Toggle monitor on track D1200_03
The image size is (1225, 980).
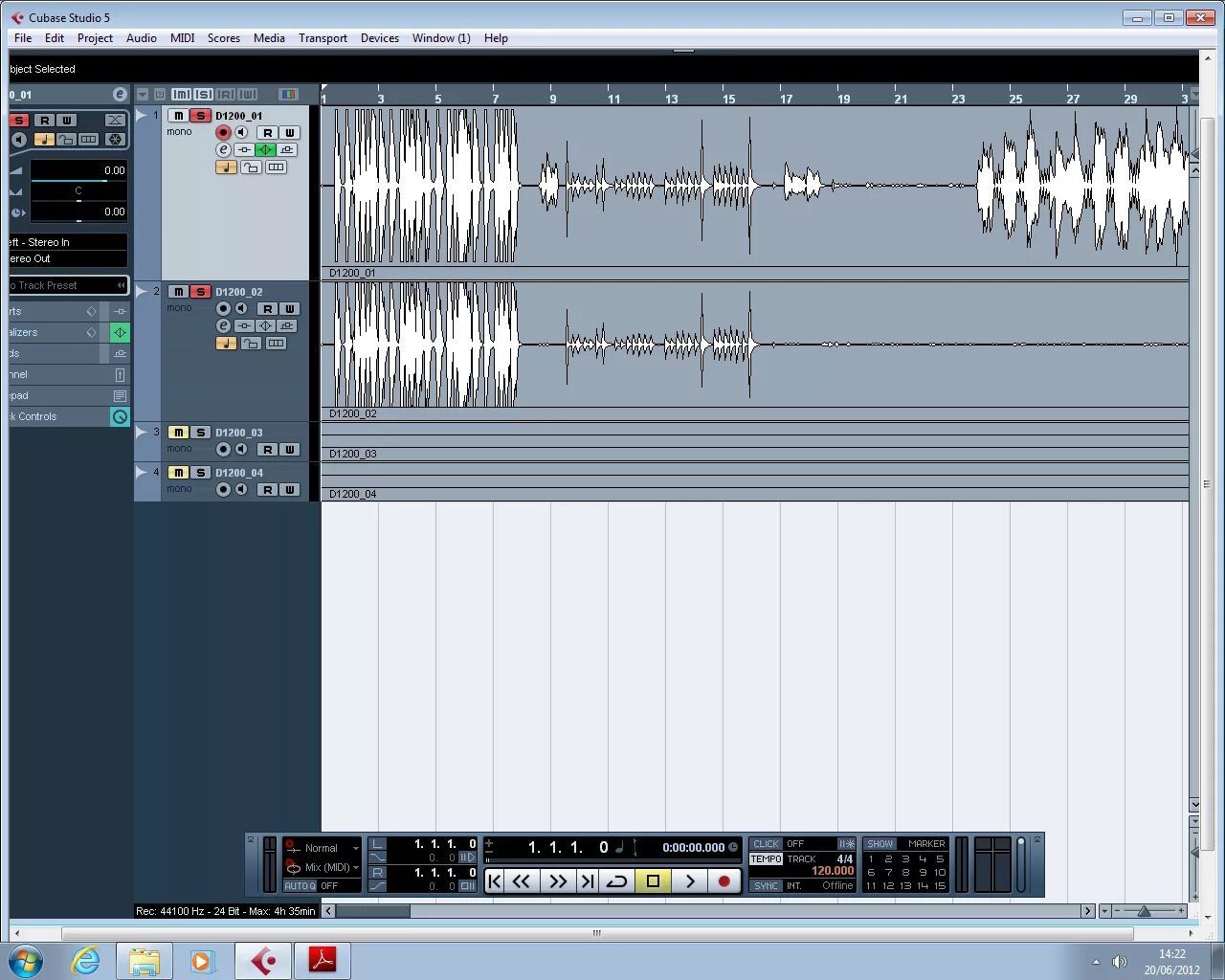tap(241, 450)
